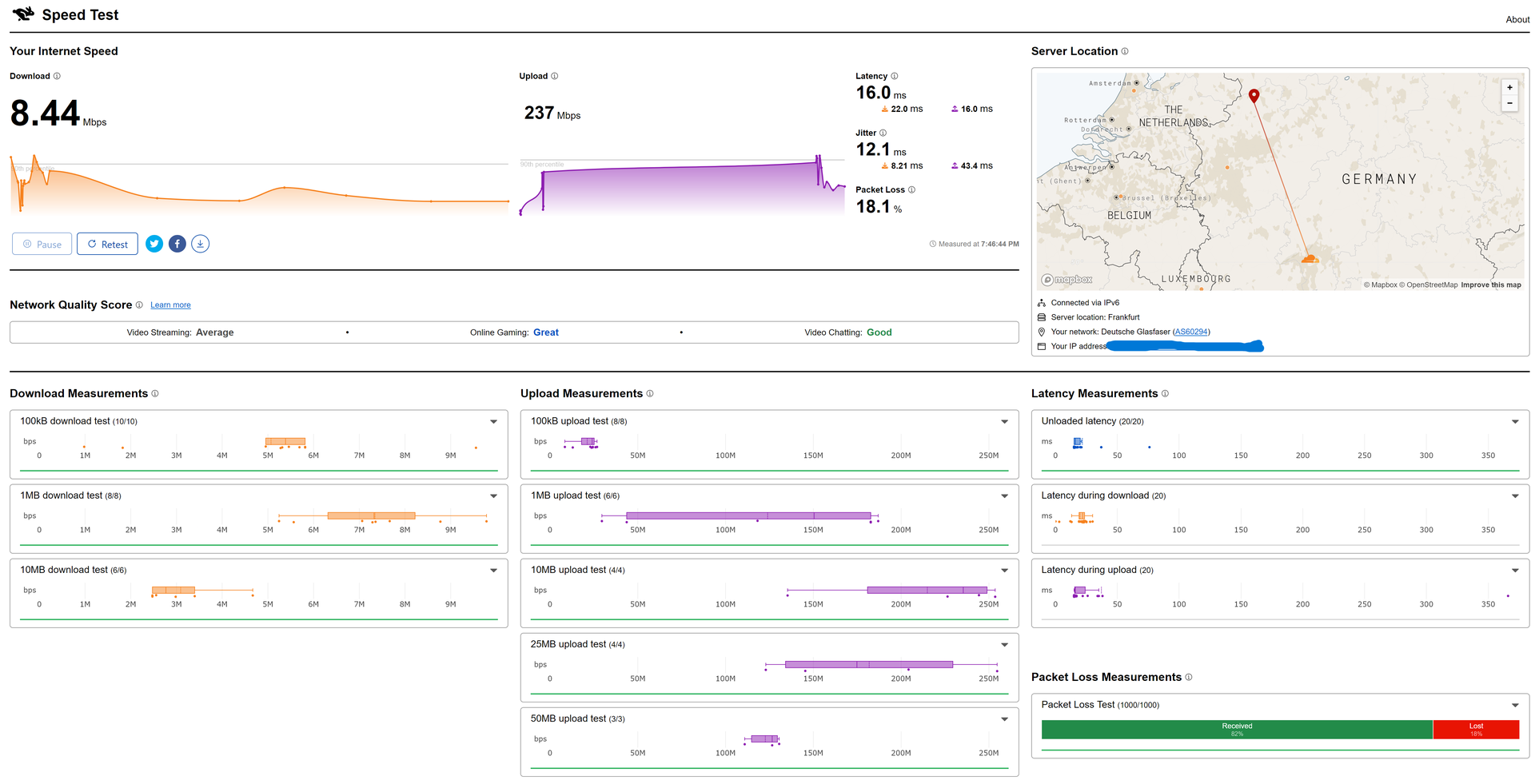Share results on Twitter icon

[x=154, y=244]
